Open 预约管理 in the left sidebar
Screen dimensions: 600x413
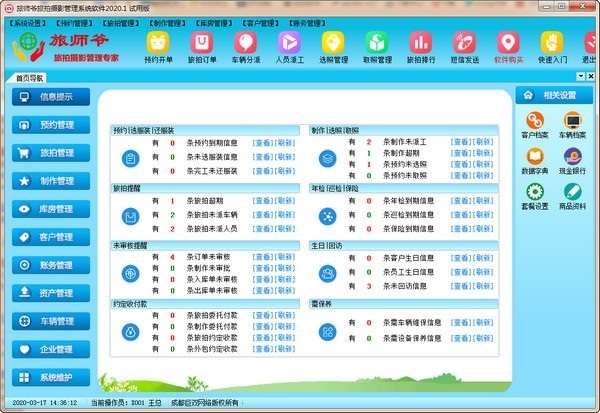coord(51,125)
